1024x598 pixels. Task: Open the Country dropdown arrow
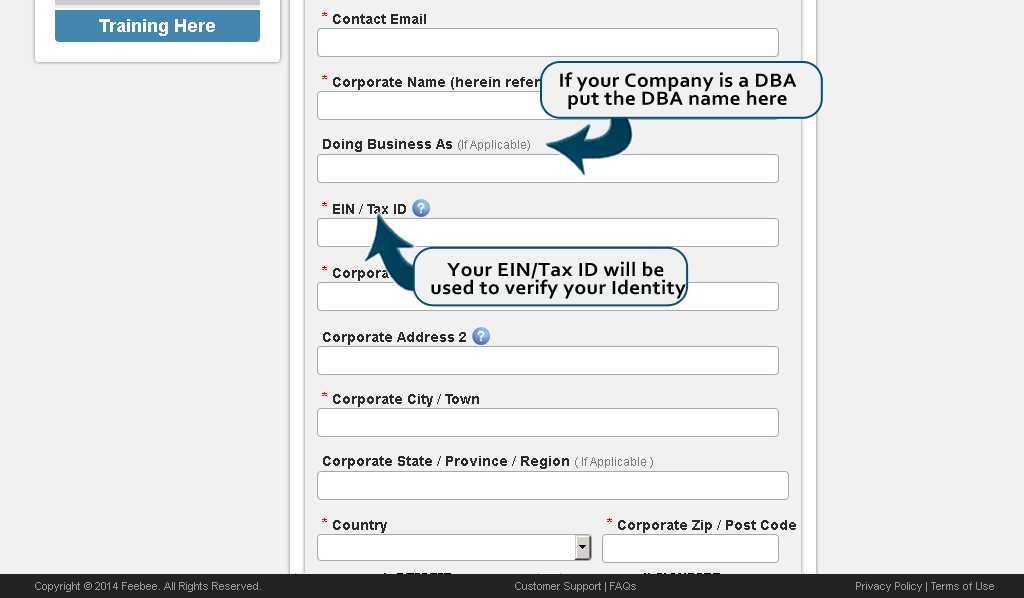(x=583, y=547)
